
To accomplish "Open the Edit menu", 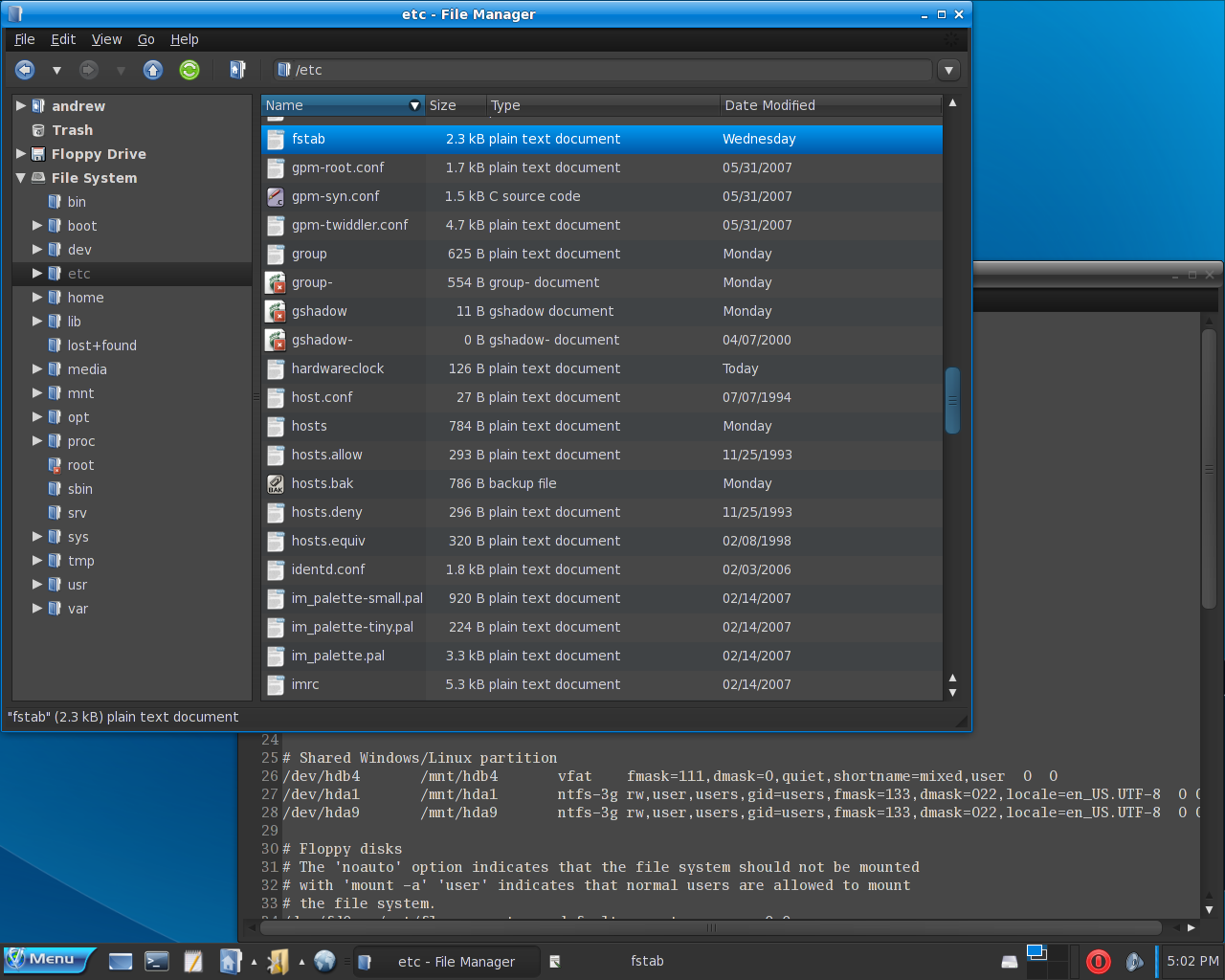I will tap(63, 39).
